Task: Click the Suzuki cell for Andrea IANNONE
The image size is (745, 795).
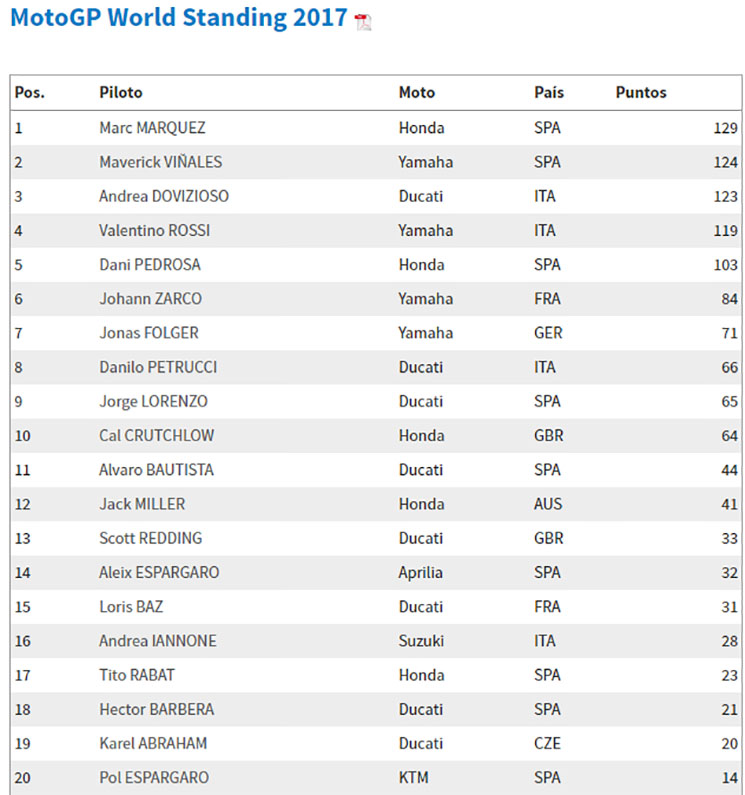Action: [x=421, y=641]
